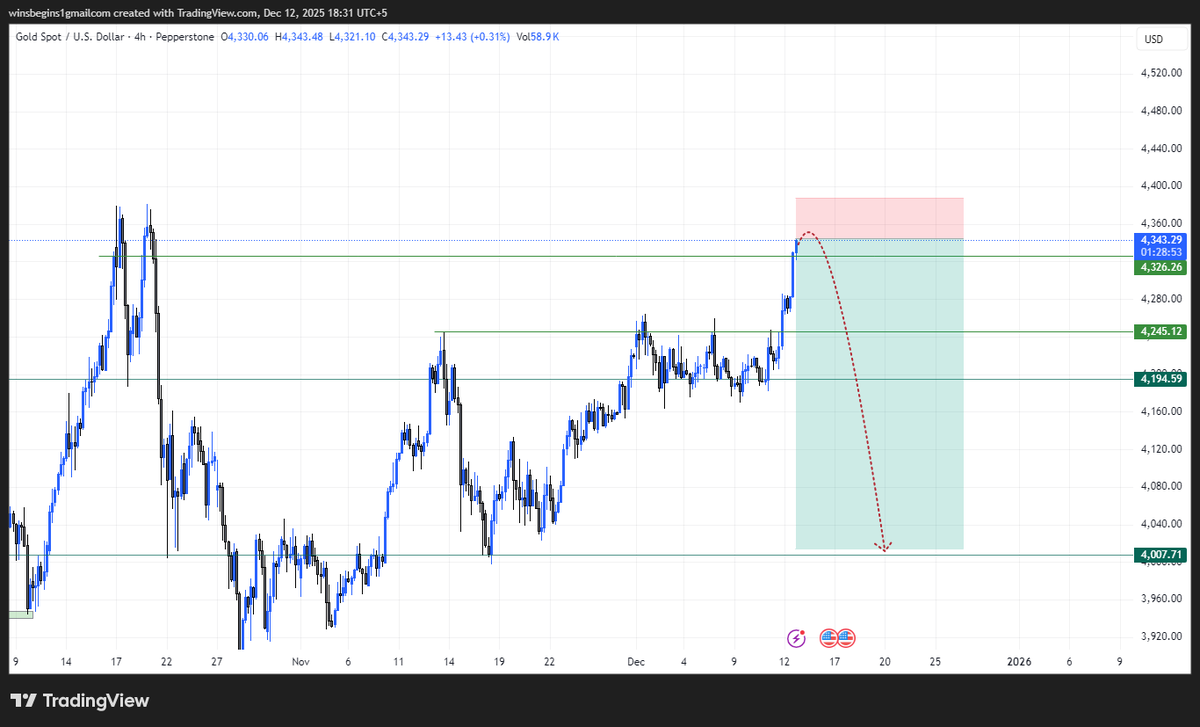1200x727 pixels.
Task: Click the 01:28:53 bar countdown timer
Action: pos(1161,253)
